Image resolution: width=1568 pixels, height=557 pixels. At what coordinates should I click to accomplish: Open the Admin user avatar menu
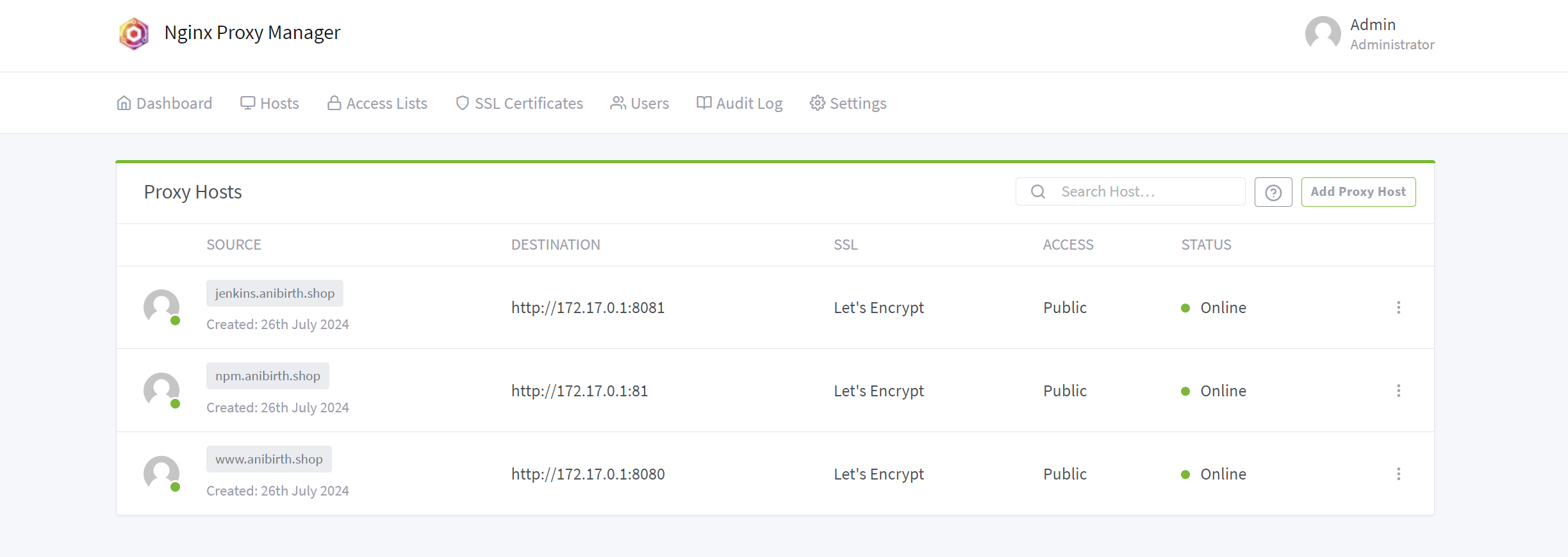click(1323, 33)
